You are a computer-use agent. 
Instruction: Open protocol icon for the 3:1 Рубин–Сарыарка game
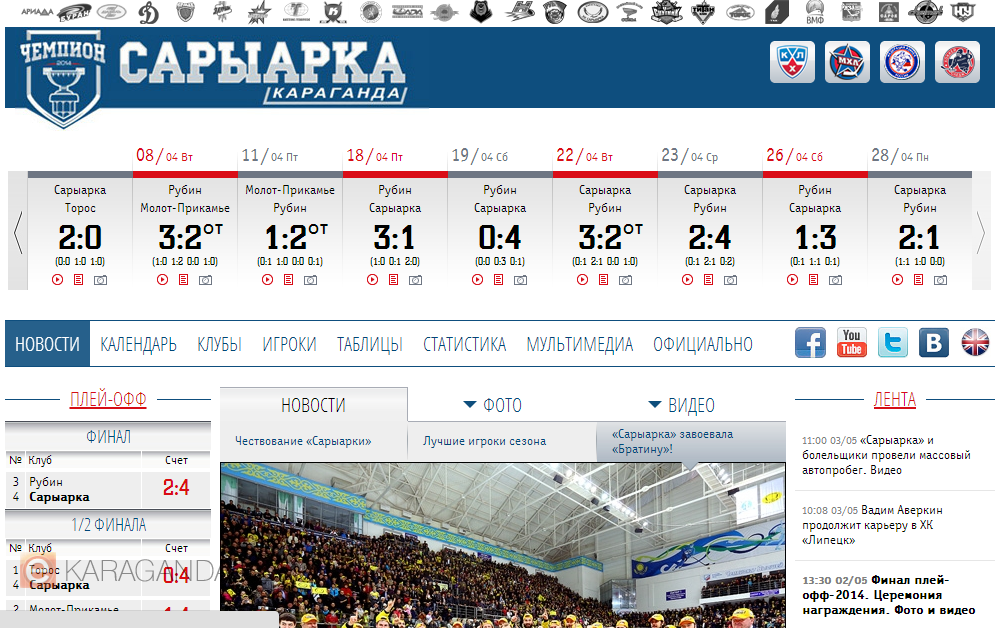[x=394, y=280]
